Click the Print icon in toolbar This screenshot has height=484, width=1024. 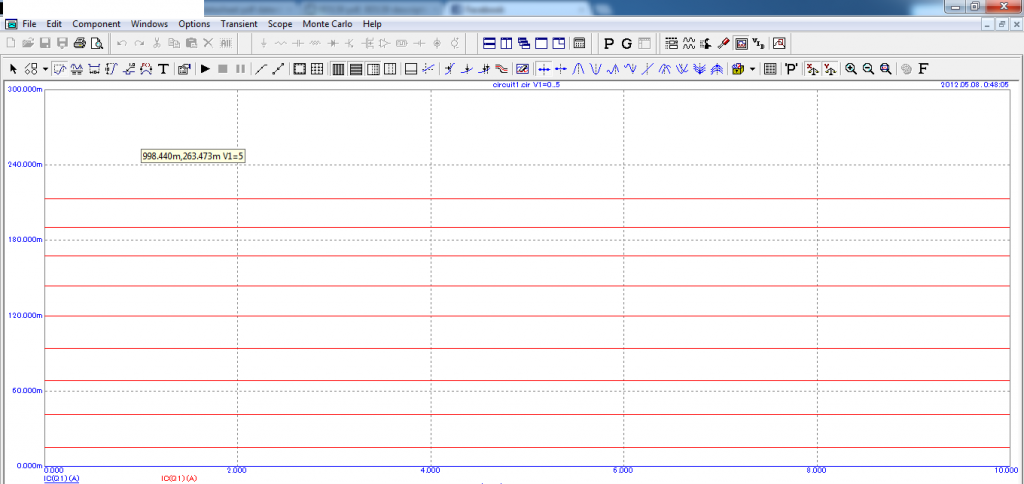80,44
